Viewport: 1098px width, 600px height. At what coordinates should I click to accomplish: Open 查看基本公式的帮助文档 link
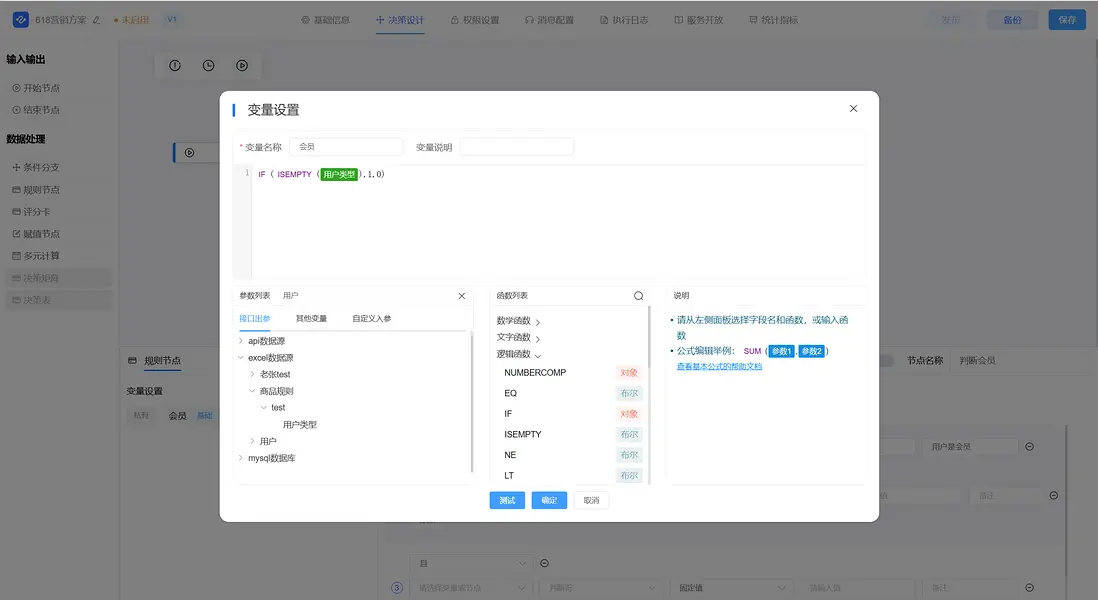click(x=719, y=366)
